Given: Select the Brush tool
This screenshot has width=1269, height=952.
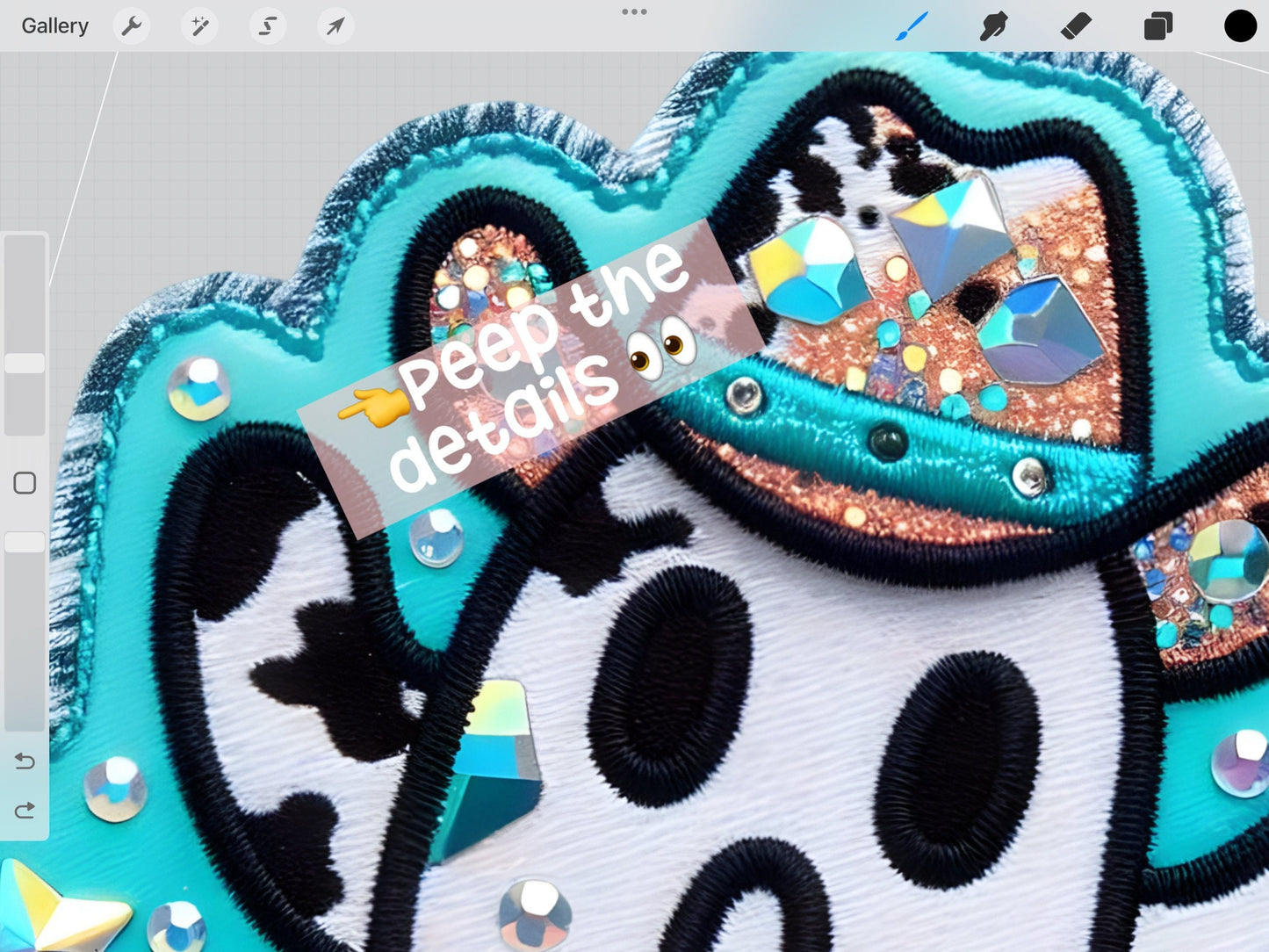Looking at the screenshot, I should [912, 26].
